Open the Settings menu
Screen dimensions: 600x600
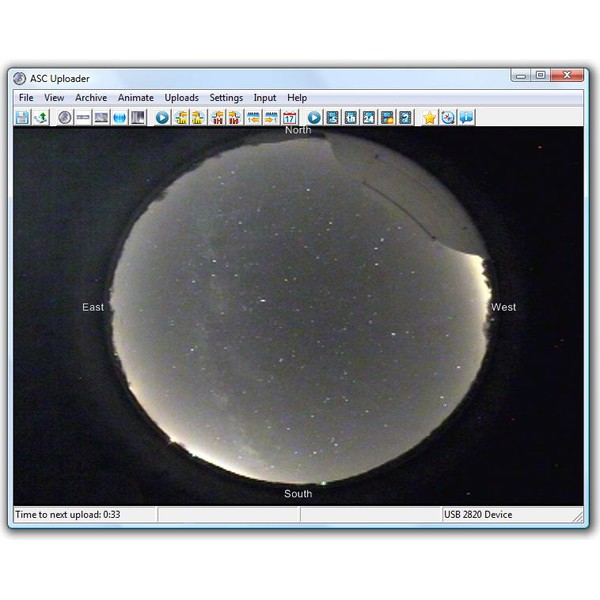click(x=226, y=98)
